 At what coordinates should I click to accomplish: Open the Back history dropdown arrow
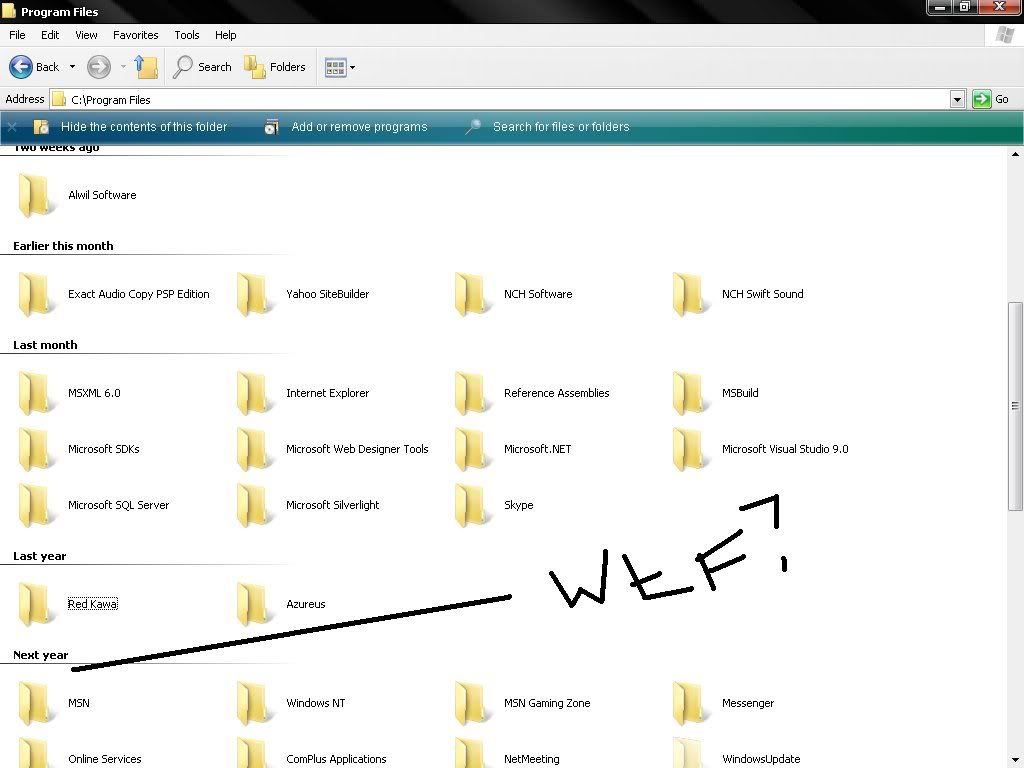click(72, 67)
